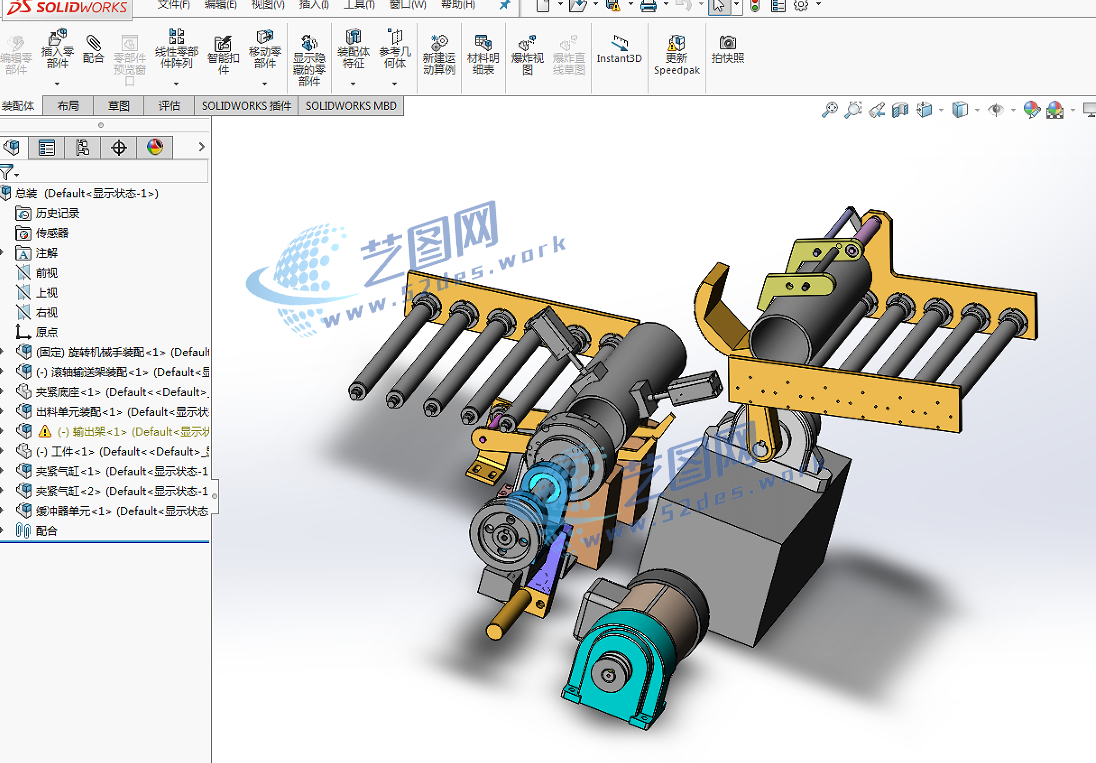The image size is (1096, 763).
Task: Toggle hide/show items eye icon in view toolbar
Action: click(x=996, y=110)
